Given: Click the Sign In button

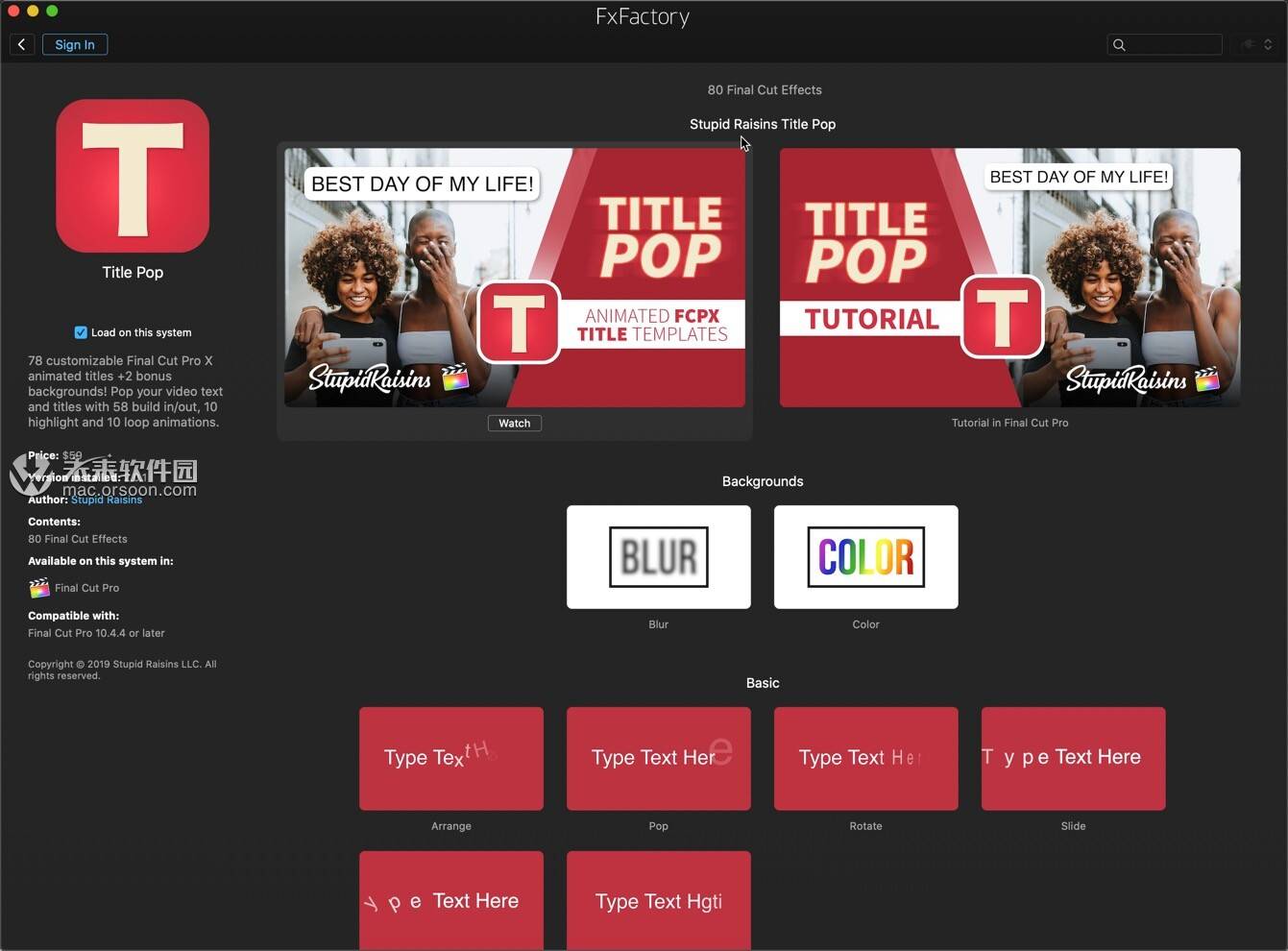Looking at the screenshot, I should [x=75, y=45].
